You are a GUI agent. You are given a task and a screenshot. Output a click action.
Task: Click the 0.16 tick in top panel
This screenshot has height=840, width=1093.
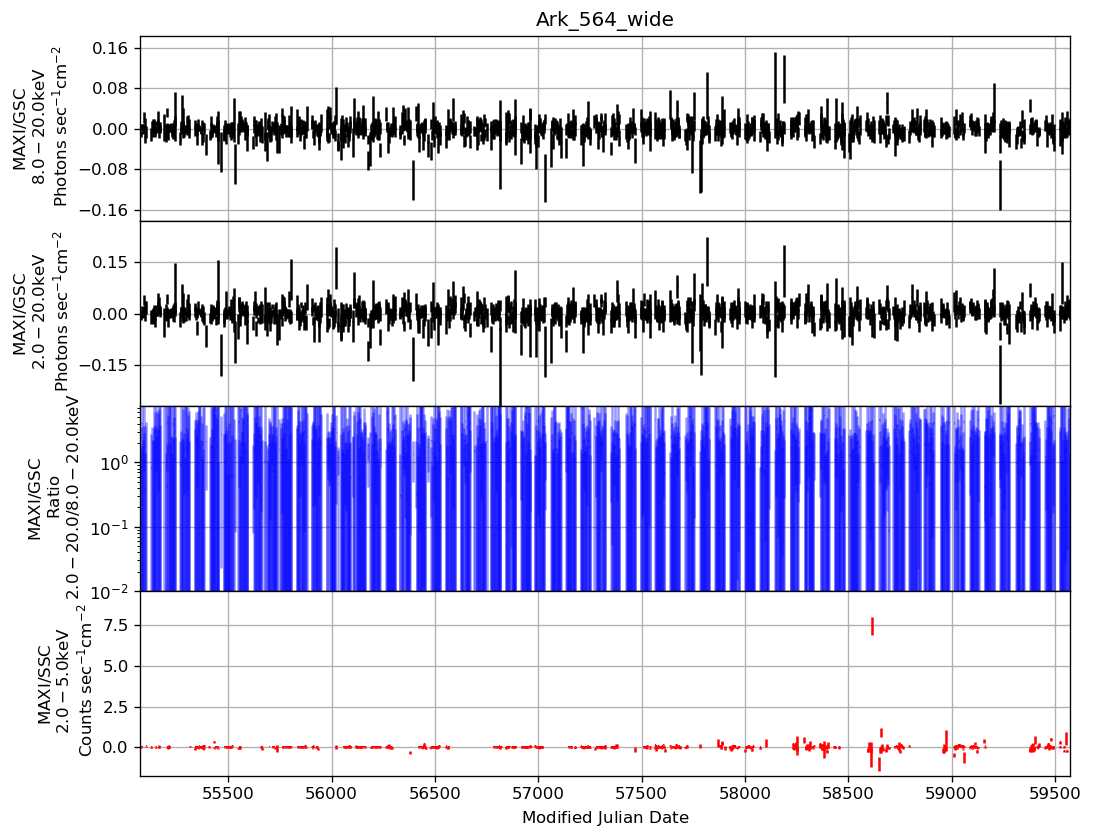pos(110,48)
